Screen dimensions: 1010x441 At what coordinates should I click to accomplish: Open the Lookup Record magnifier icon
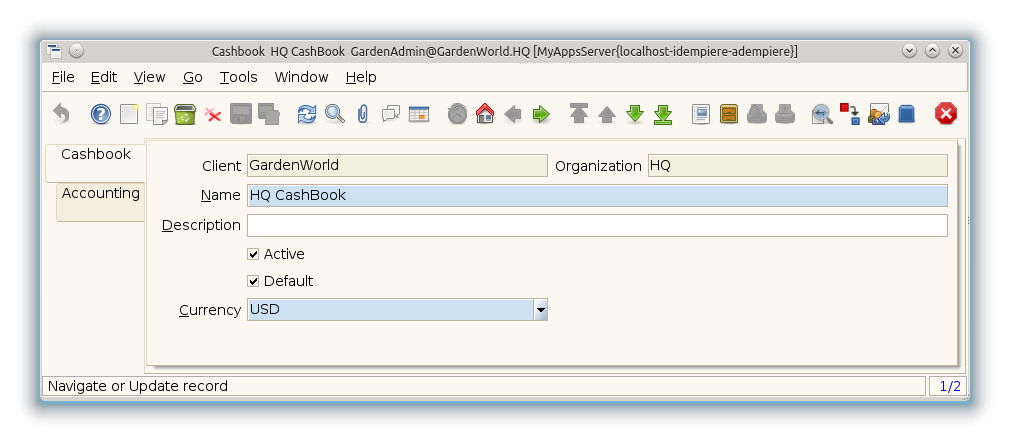tap(335, 114)
